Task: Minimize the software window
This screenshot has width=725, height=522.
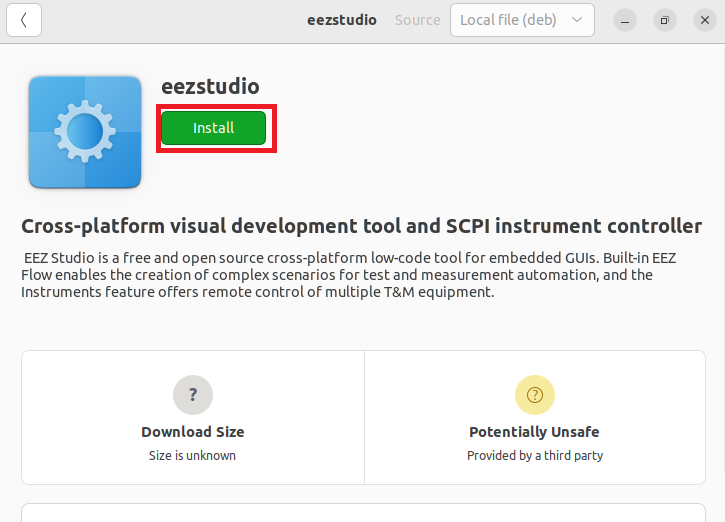Action: (x=625, y=20)
